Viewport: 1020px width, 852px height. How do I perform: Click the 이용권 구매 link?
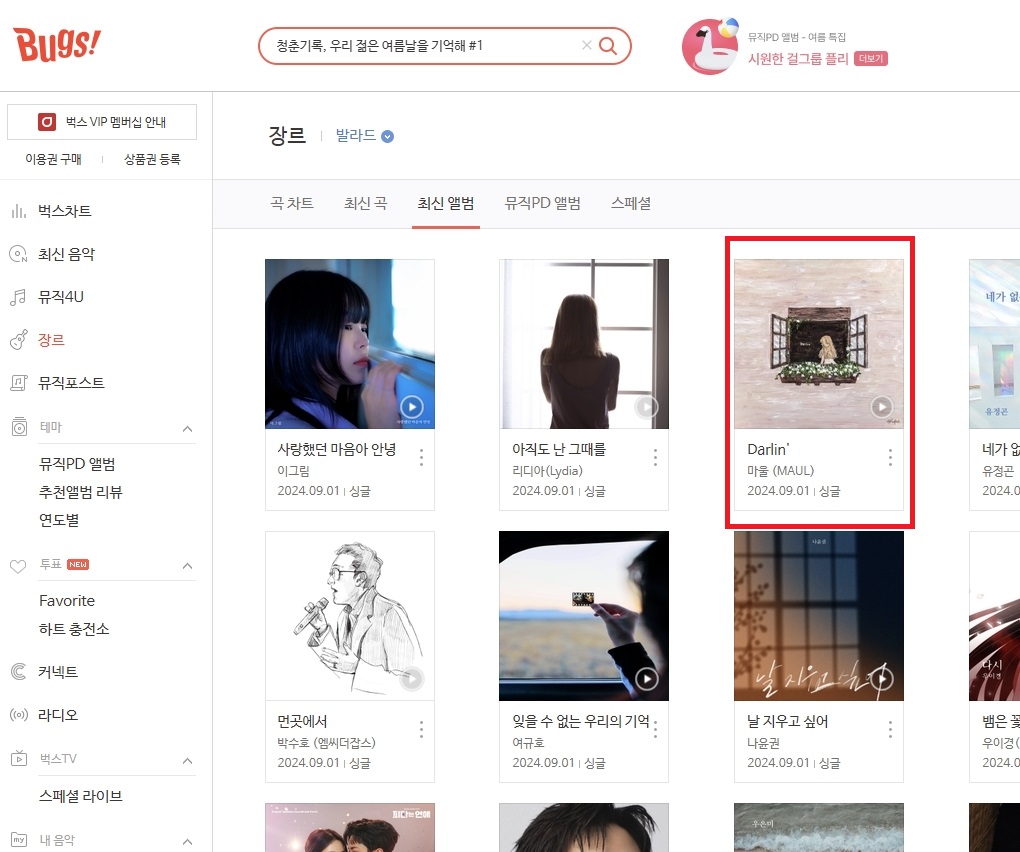(53, 159)
